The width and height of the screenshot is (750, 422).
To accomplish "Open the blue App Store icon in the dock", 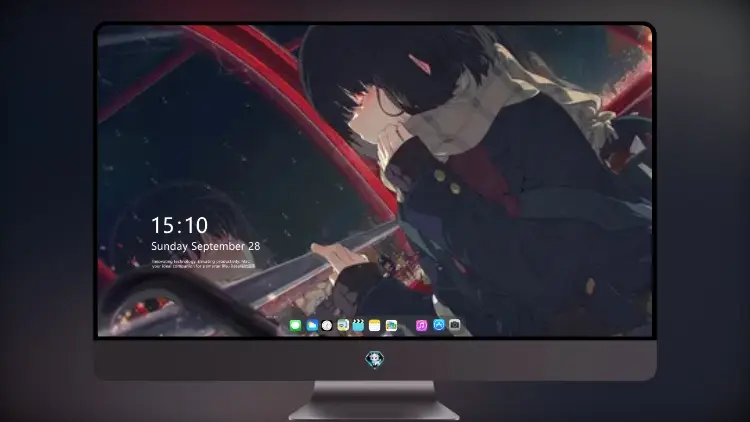I will click(439, 325).
